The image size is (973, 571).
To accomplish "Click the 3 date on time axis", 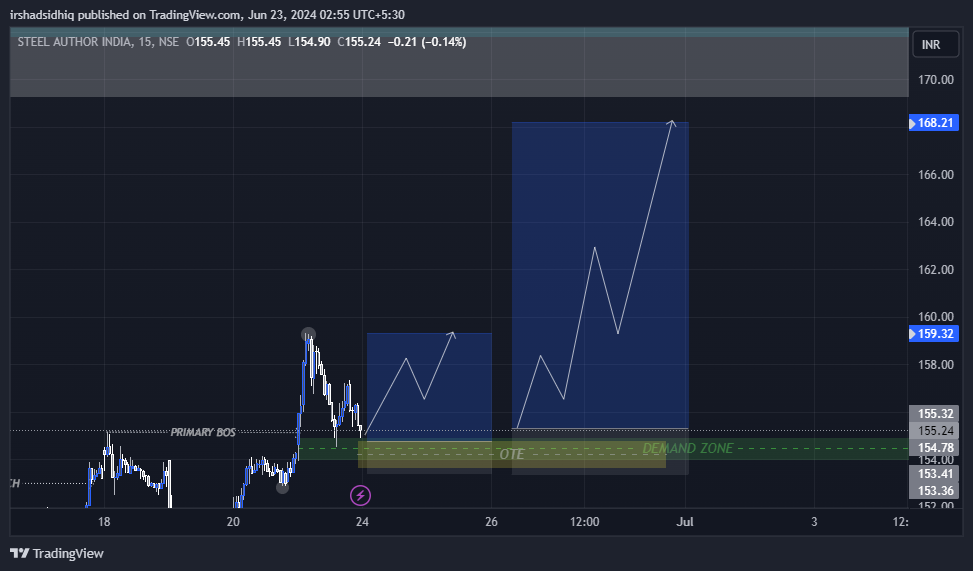I will pos(814,521).
